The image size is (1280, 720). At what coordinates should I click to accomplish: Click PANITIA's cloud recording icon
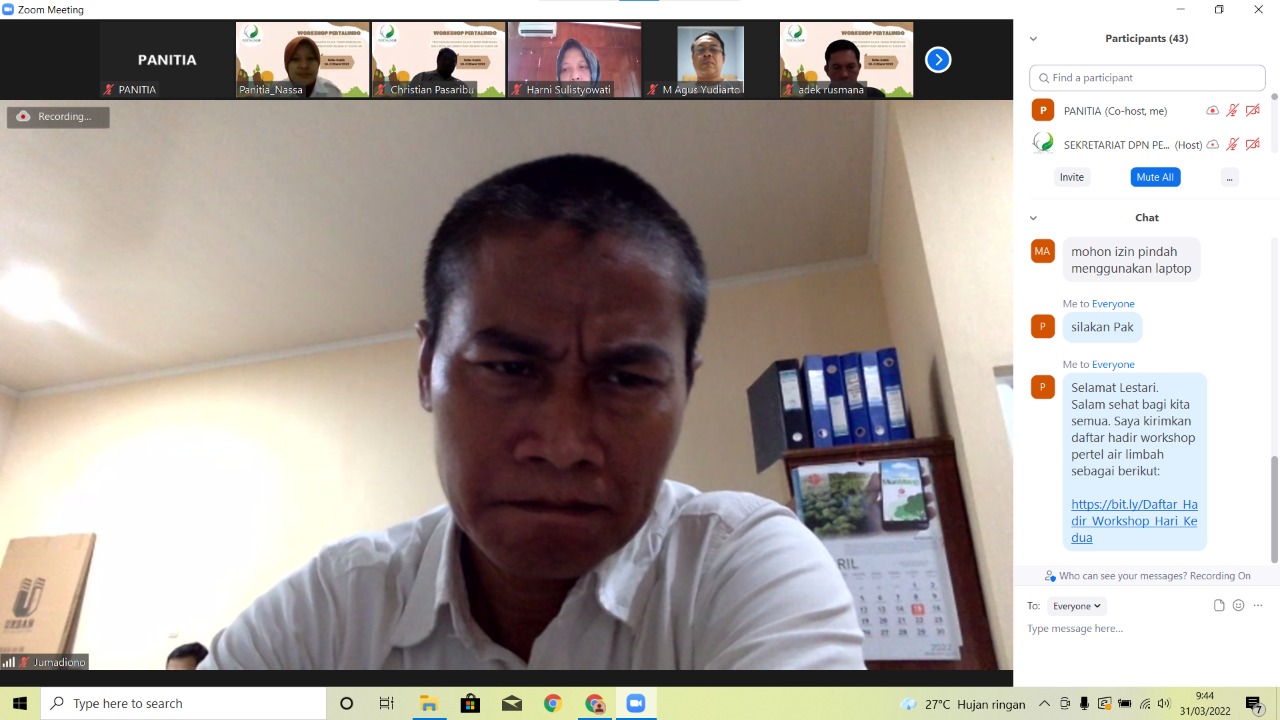[x=1212, y=111]
